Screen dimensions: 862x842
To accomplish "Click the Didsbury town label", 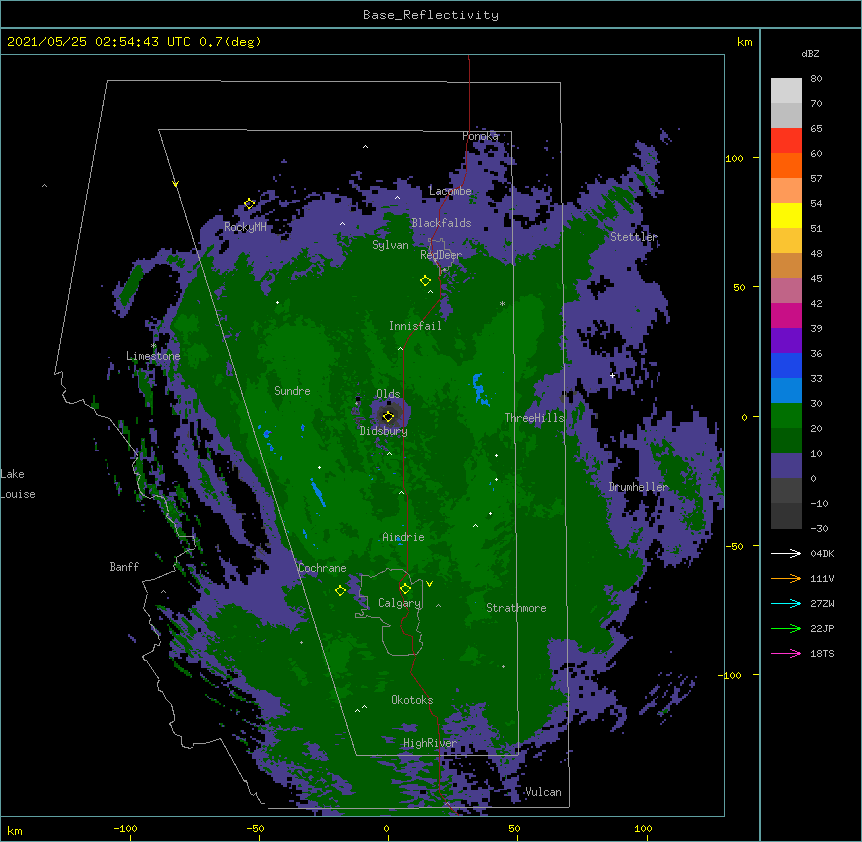I will [383, 431].
